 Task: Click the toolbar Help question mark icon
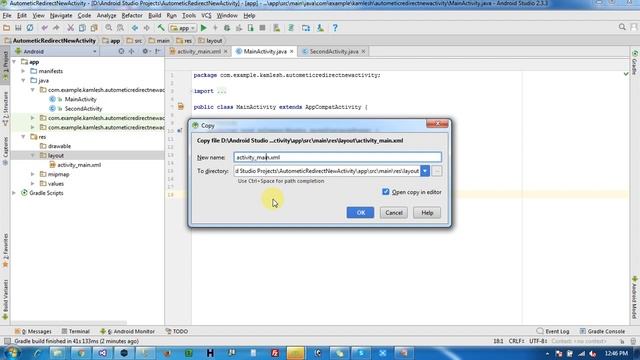pyautogui.click(x=335, y=28)
